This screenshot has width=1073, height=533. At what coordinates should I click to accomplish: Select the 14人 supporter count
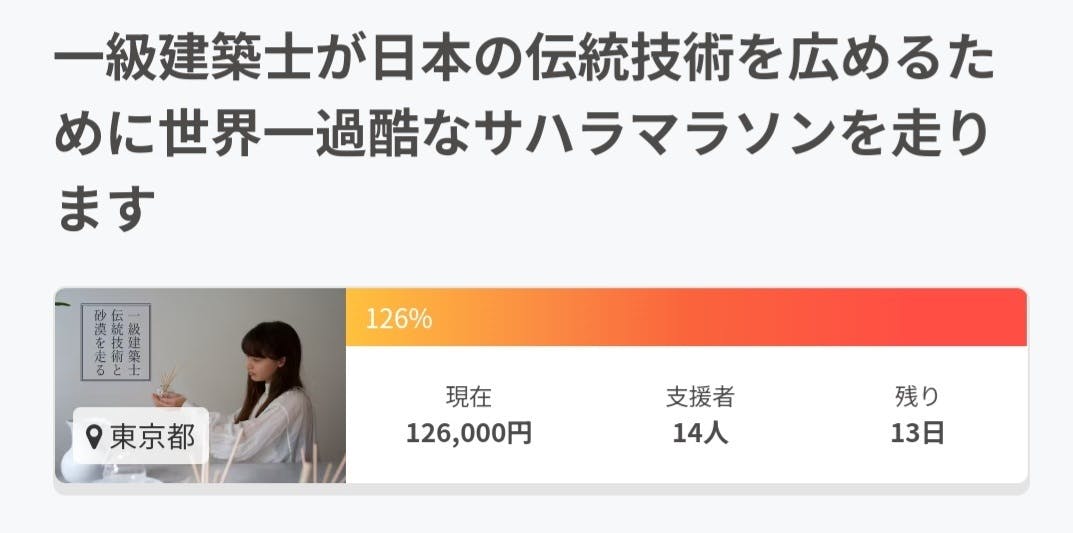tap(700, 433)
